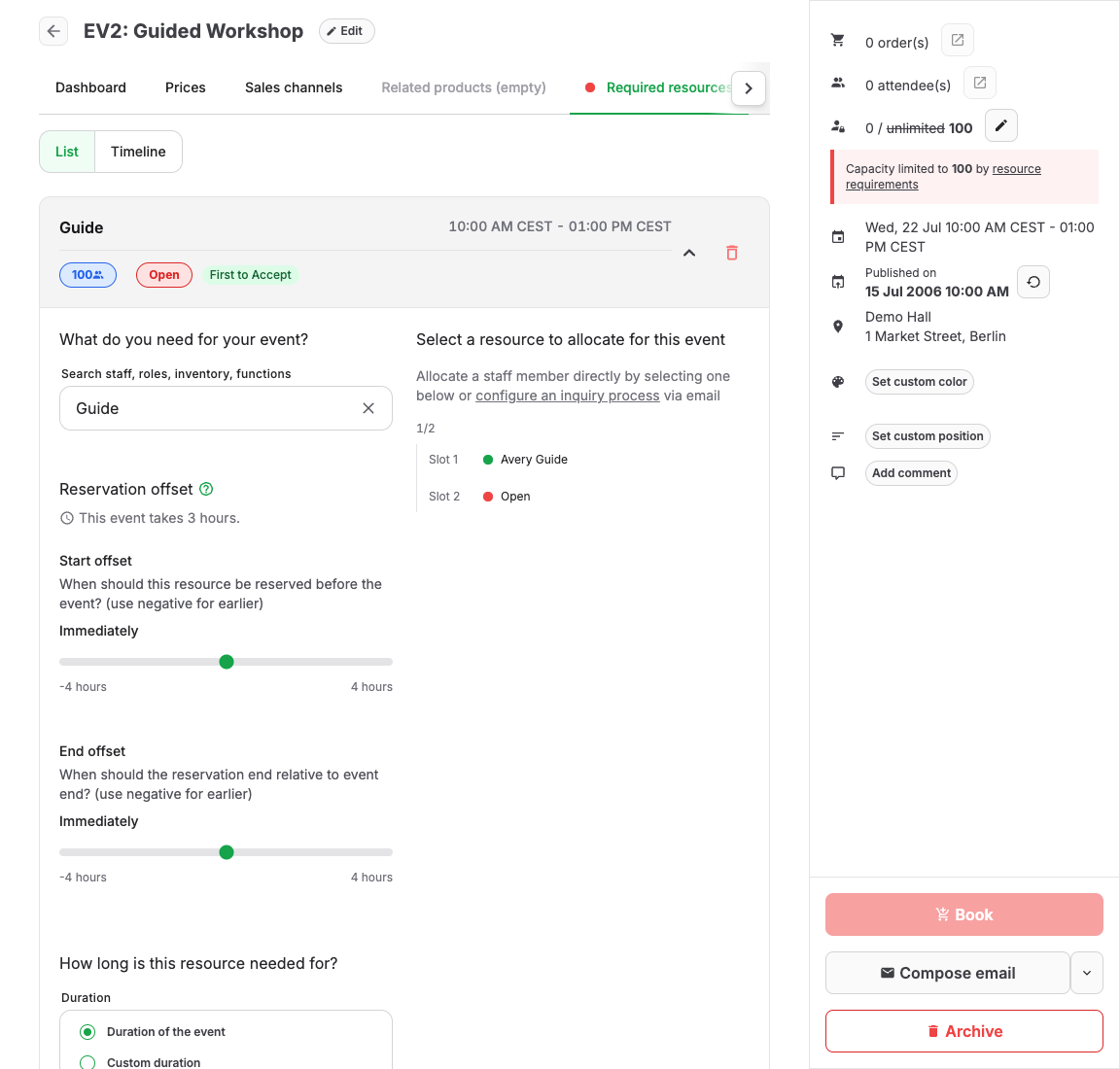The width and height of the screenshot is (1120, 1069).
Task: Click the attendees people icon
Action: 838,84
